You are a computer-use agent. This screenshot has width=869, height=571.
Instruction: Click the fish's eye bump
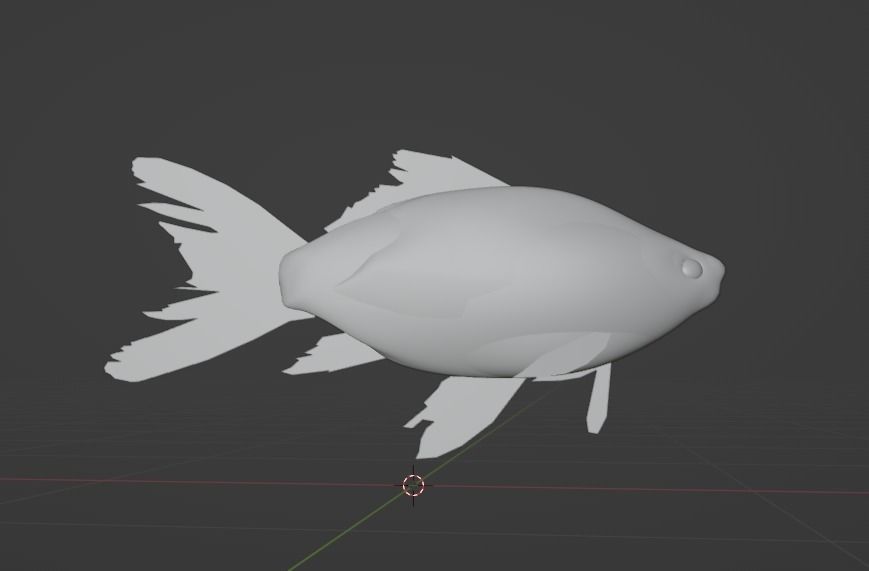(x=692, y=268)
